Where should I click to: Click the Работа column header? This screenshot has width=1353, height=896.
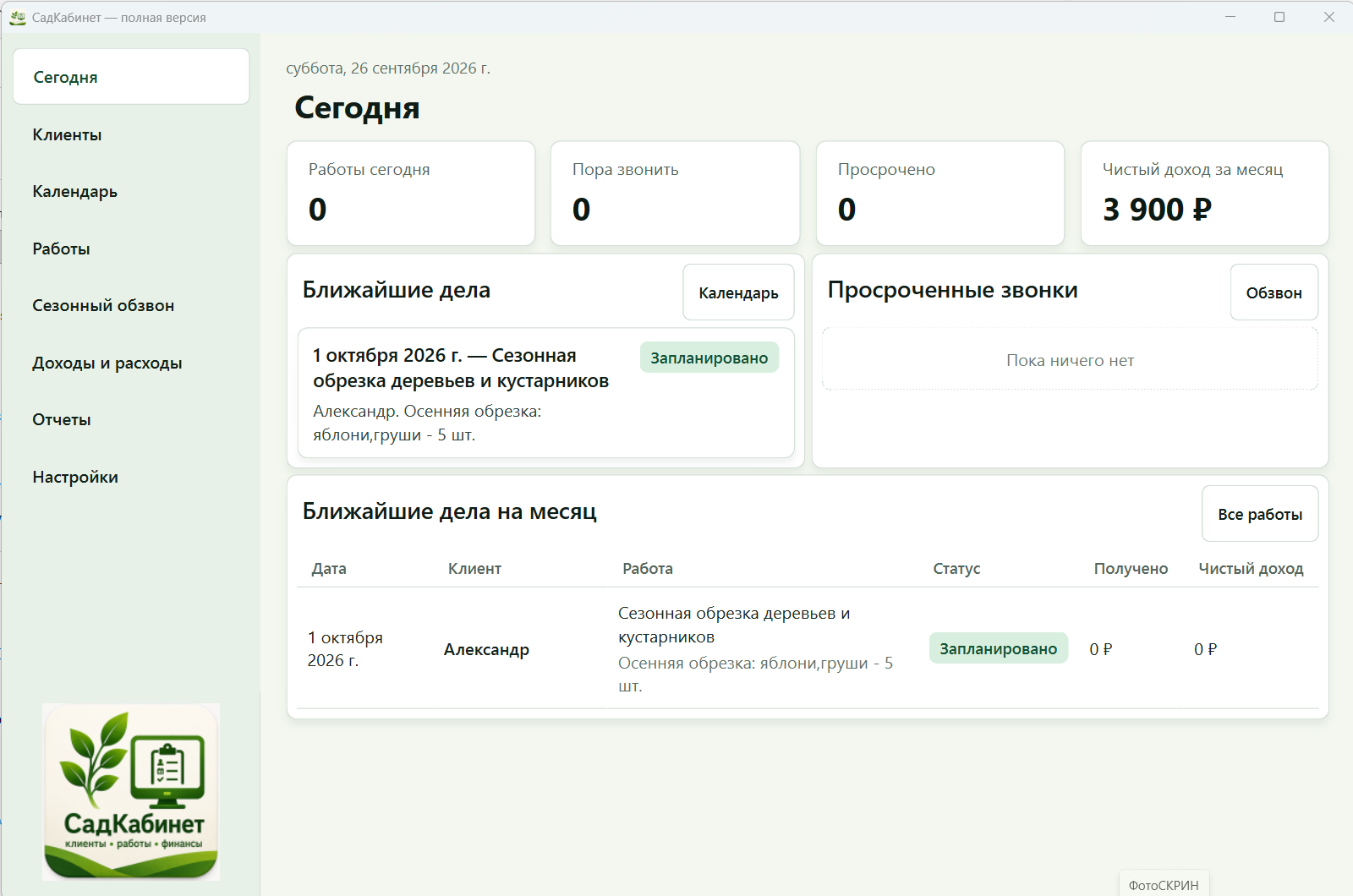tap(648, 569)
